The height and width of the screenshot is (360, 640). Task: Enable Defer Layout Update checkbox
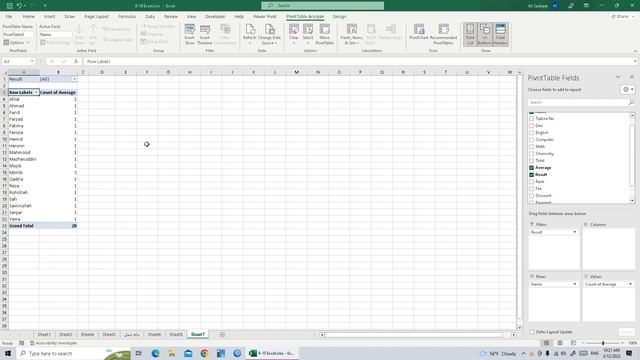pos(532,332)
